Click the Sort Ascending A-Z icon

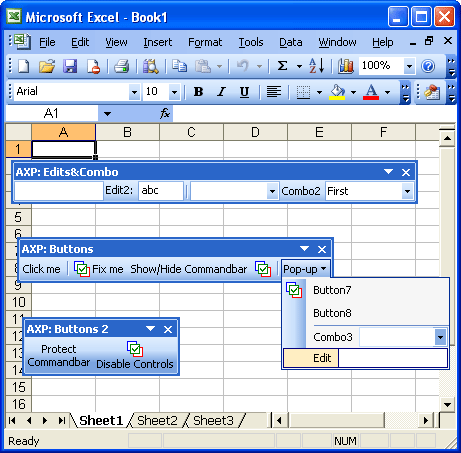coord(316,65)
